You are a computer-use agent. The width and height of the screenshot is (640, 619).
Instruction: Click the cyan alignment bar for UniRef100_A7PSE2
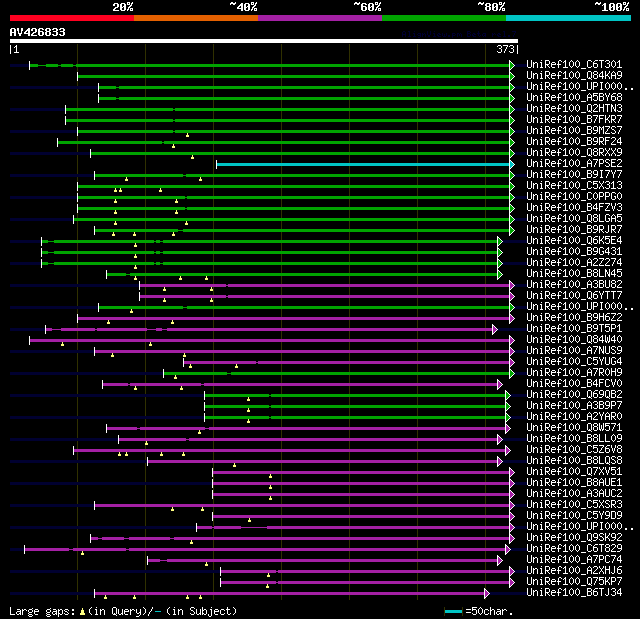coord(363,164)
